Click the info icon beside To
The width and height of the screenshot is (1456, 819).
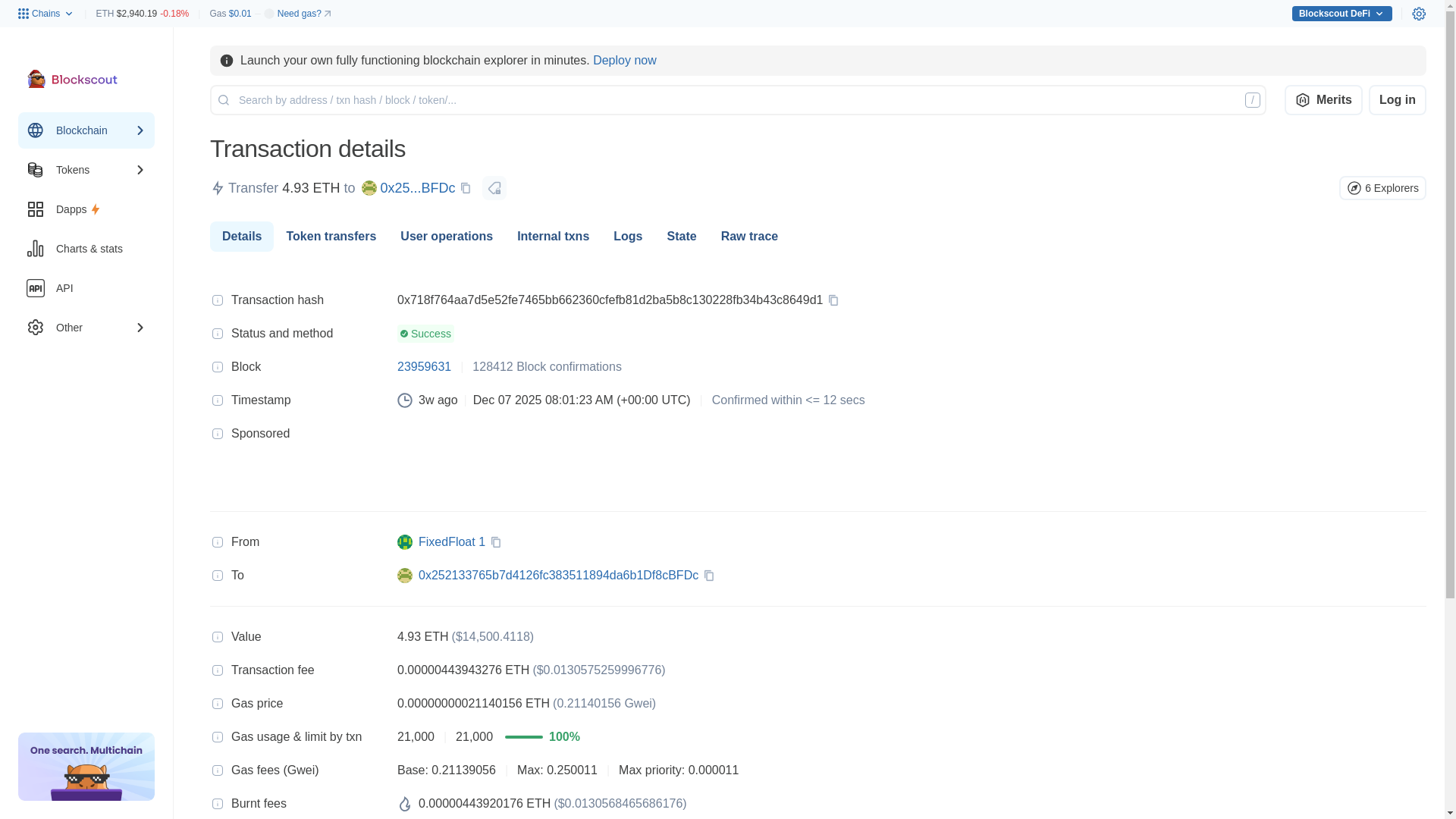218,576
